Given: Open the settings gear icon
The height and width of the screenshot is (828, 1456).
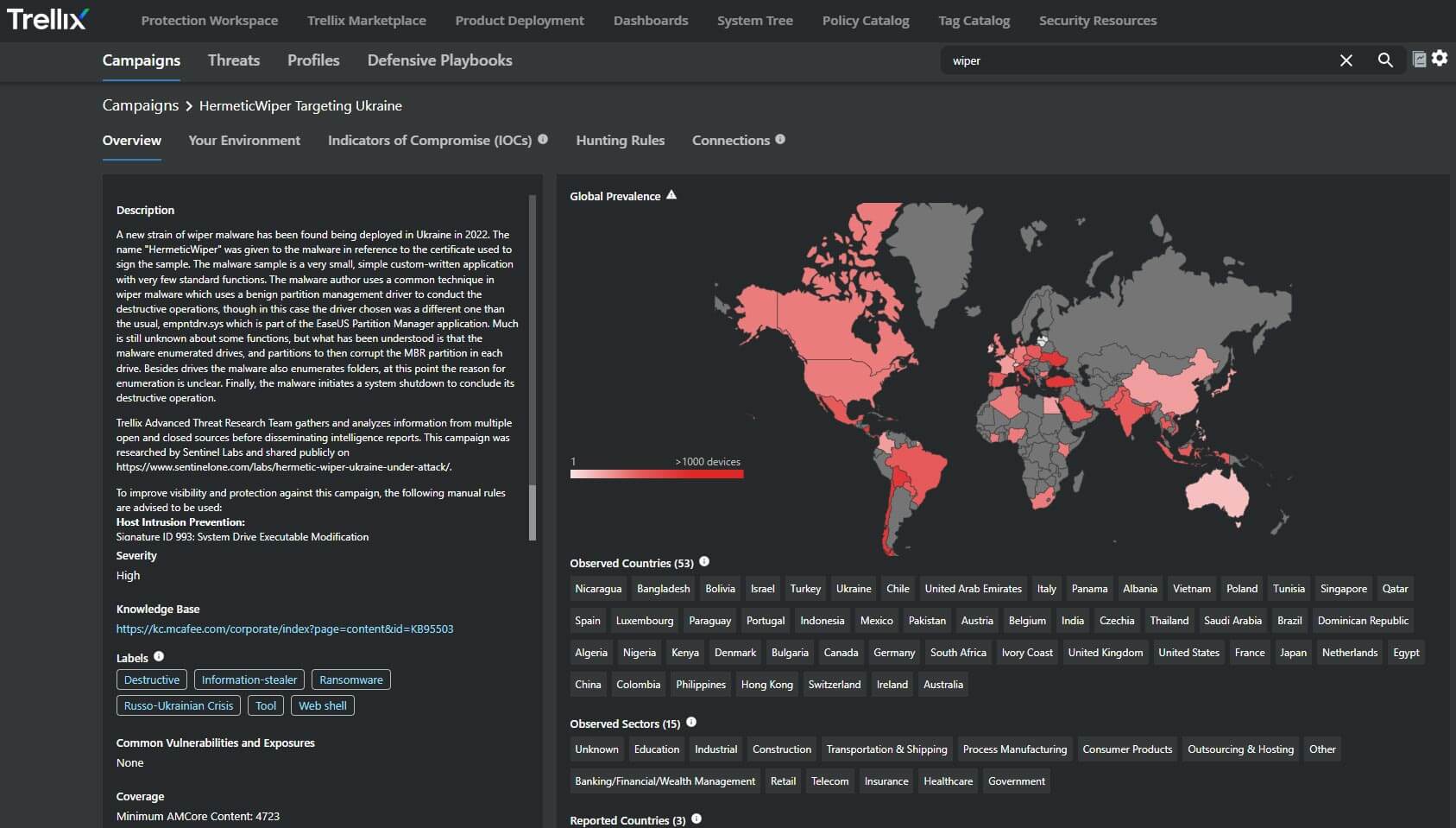Looking at the screenshot, I should 1440,58.
